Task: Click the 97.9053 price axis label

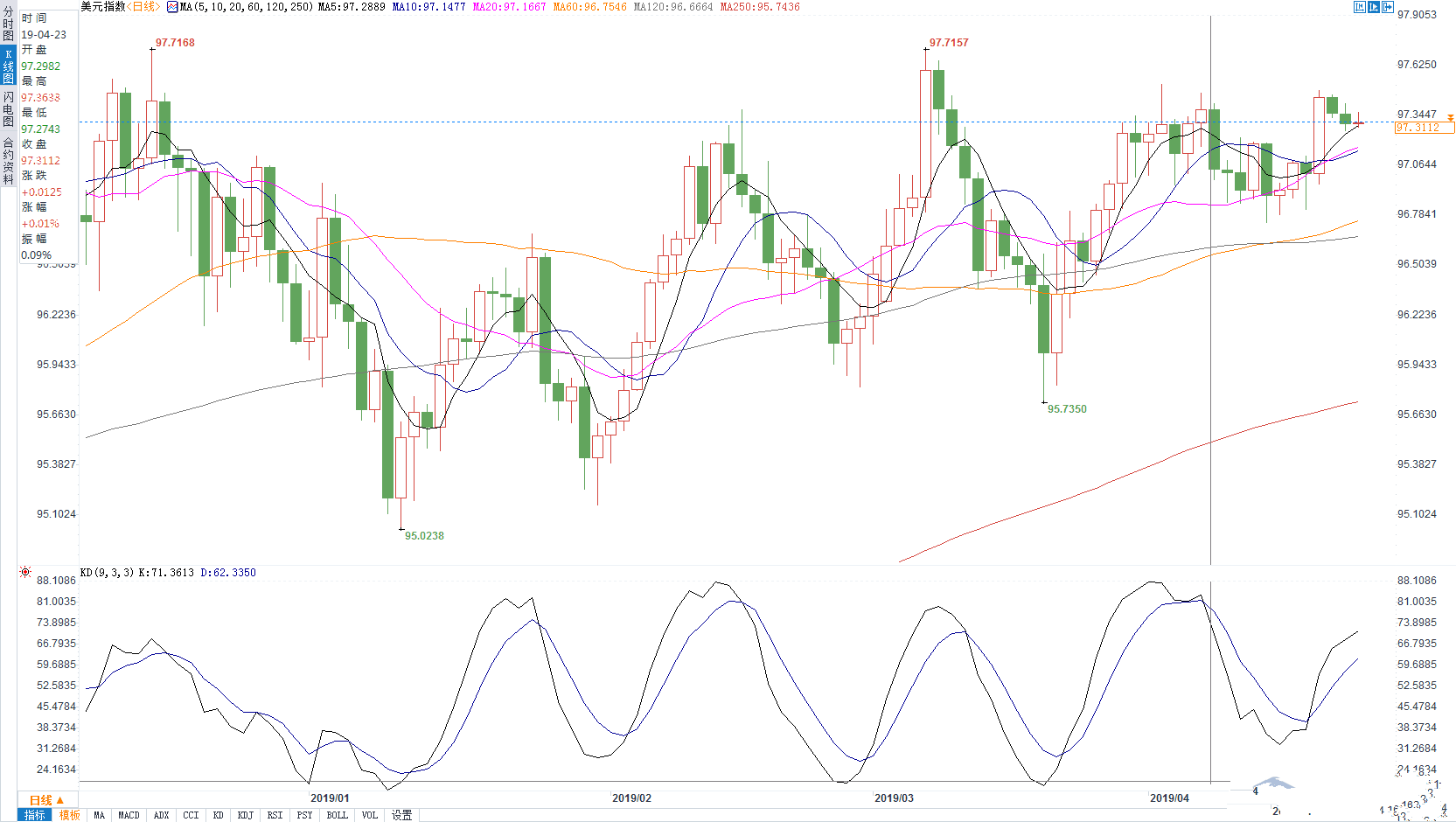Action: pos(1417,15)
